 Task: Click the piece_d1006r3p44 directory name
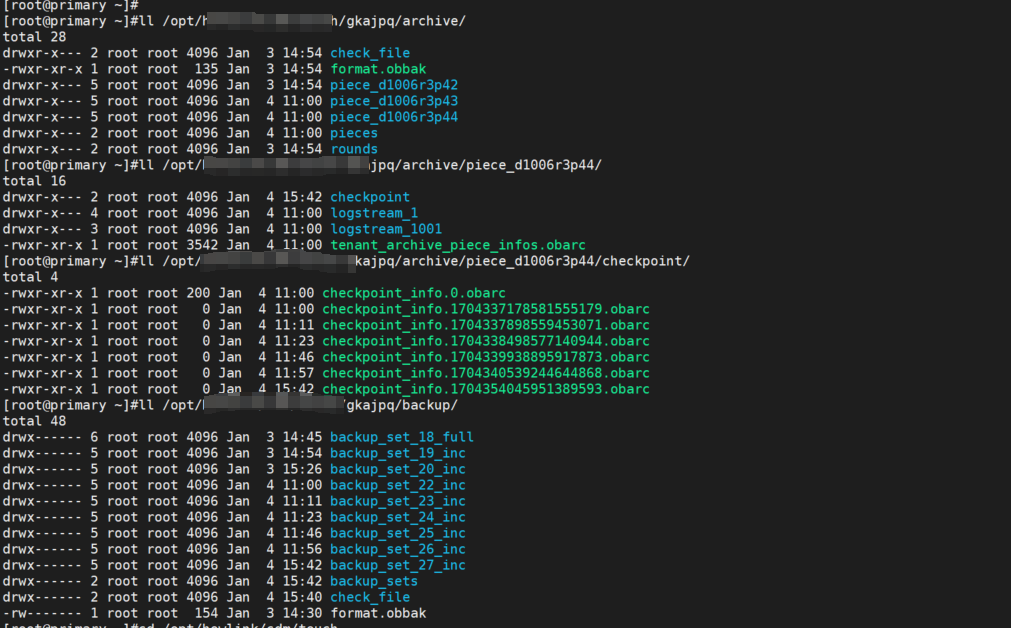coord(394,117)
